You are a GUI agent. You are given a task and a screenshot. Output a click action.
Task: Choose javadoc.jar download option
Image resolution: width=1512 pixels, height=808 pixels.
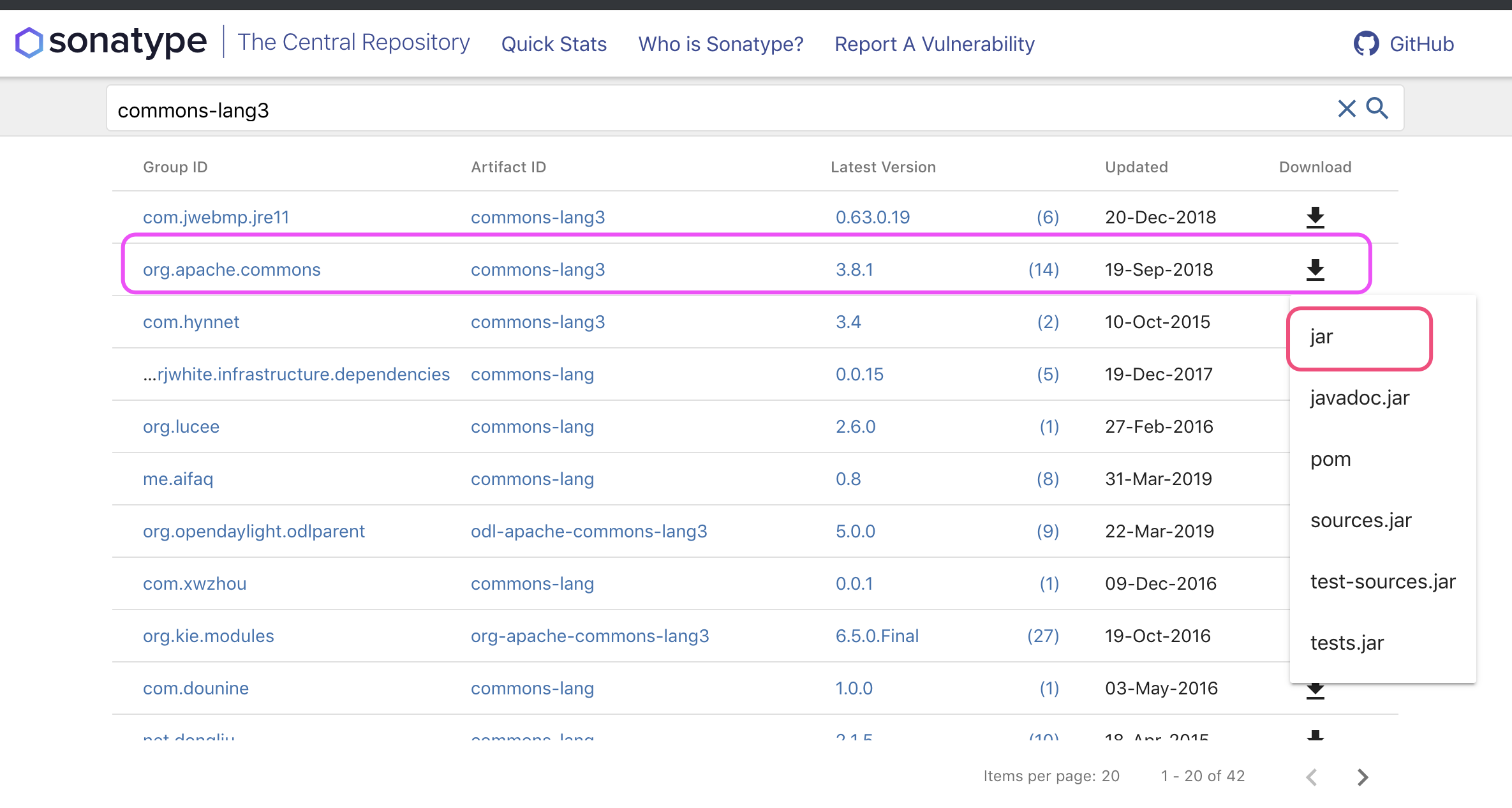(x=1360, y=398)
